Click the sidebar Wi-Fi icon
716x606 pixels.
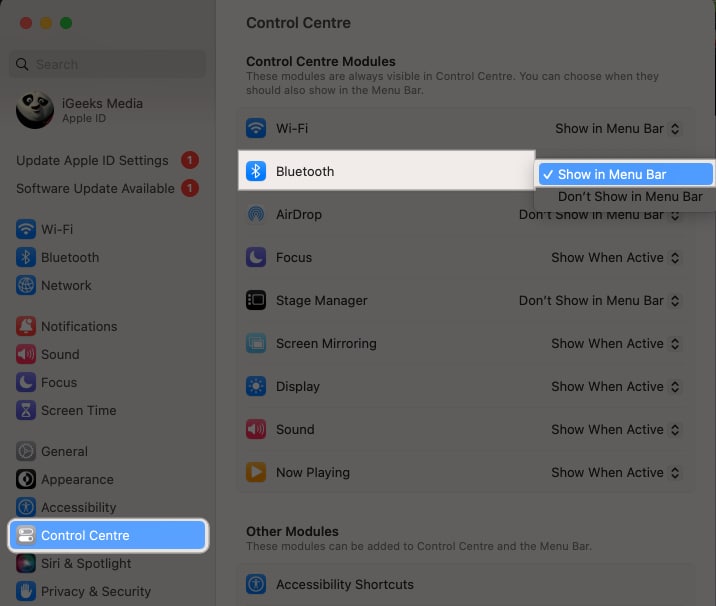26,229
